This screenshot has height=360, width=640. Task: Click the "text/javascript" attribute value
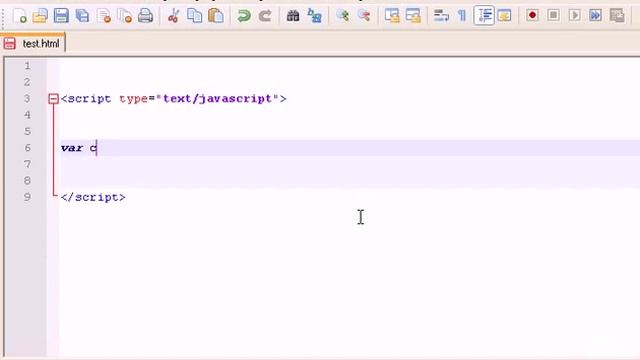(x=218, y=99)
